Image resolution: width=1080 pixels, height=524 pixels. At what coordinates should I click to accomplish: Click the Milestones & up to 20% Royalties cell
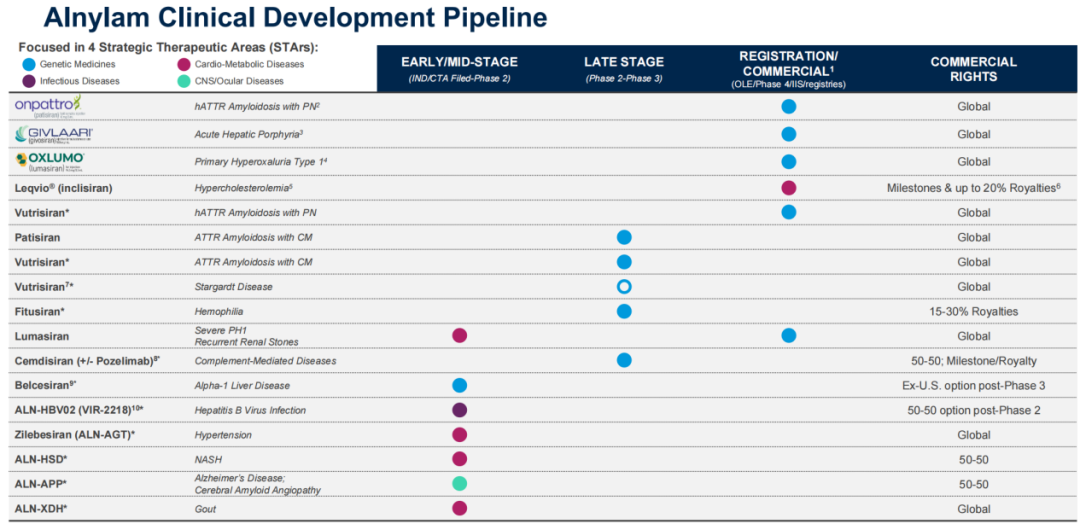pyautogui.click(x=974, y=188)
